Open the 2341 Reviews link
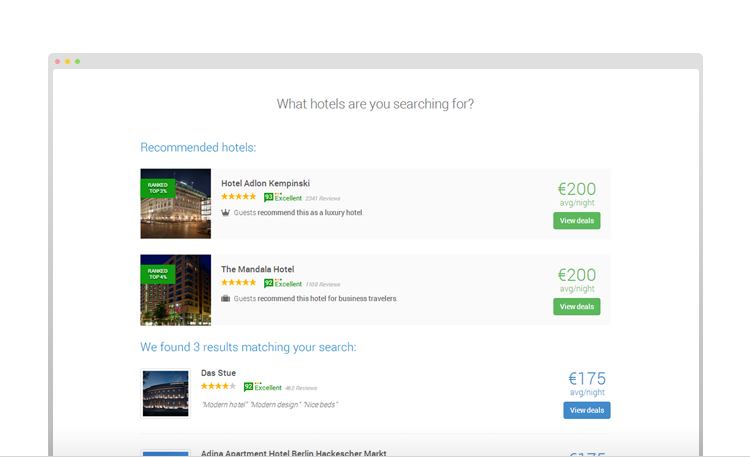Screen dimensions: 750x457 click(x=323, y=198)
